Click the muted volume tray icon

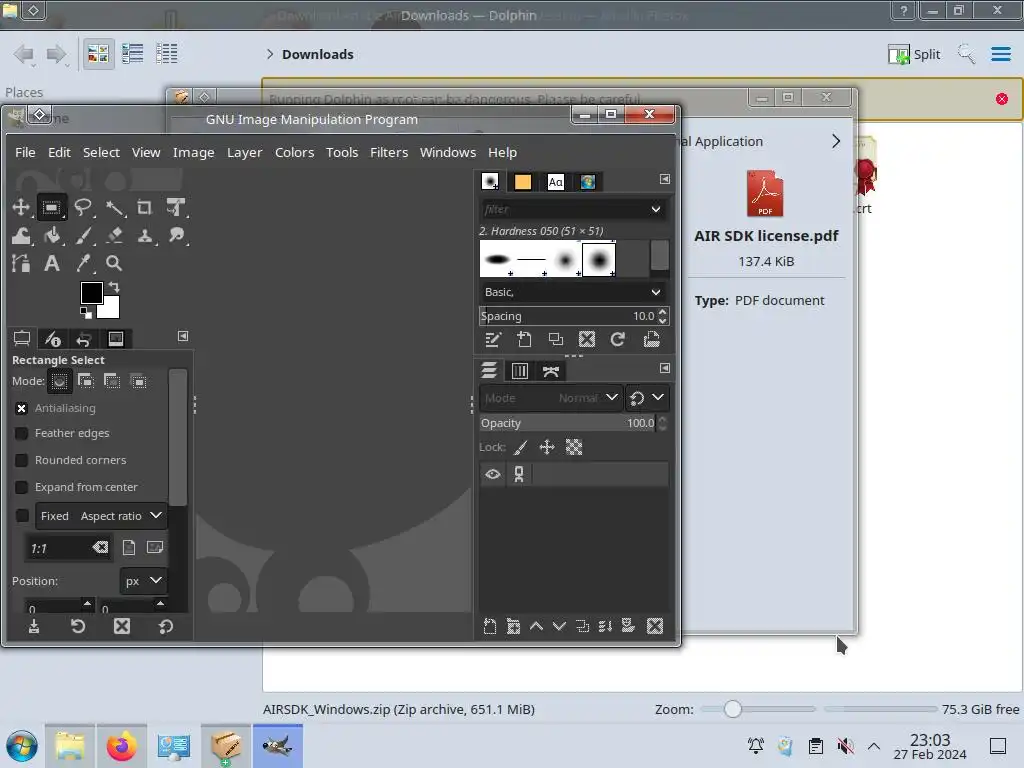tap(845, 746)
